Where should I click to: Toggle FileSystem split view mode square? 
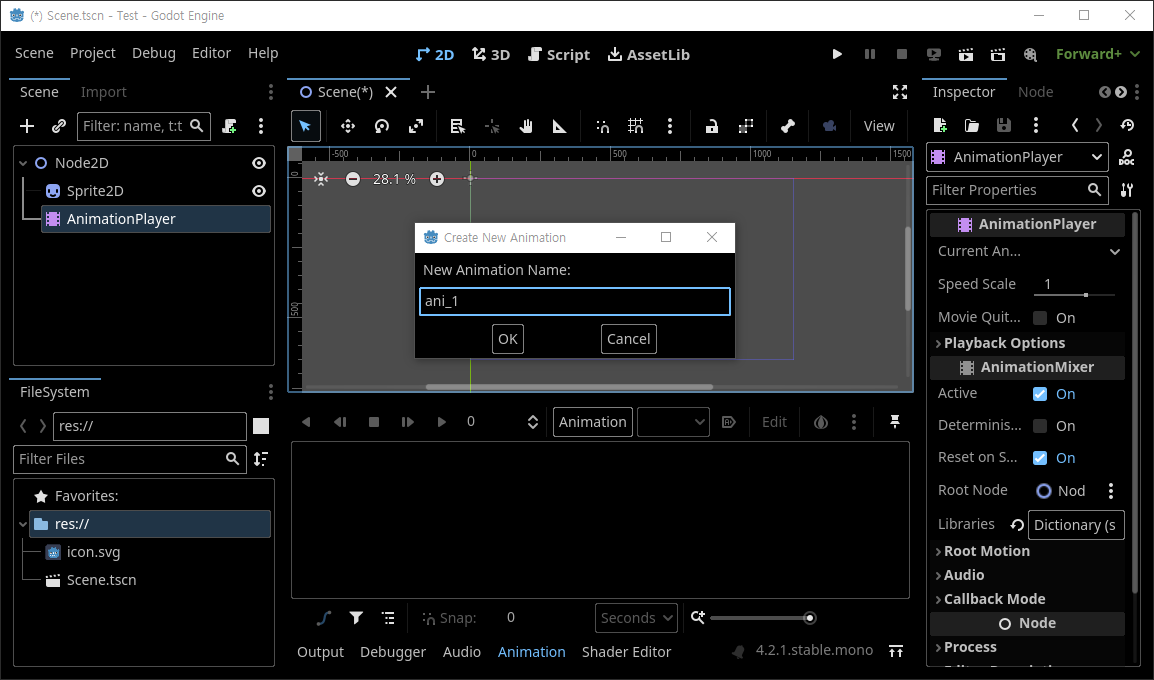[261, 425]
